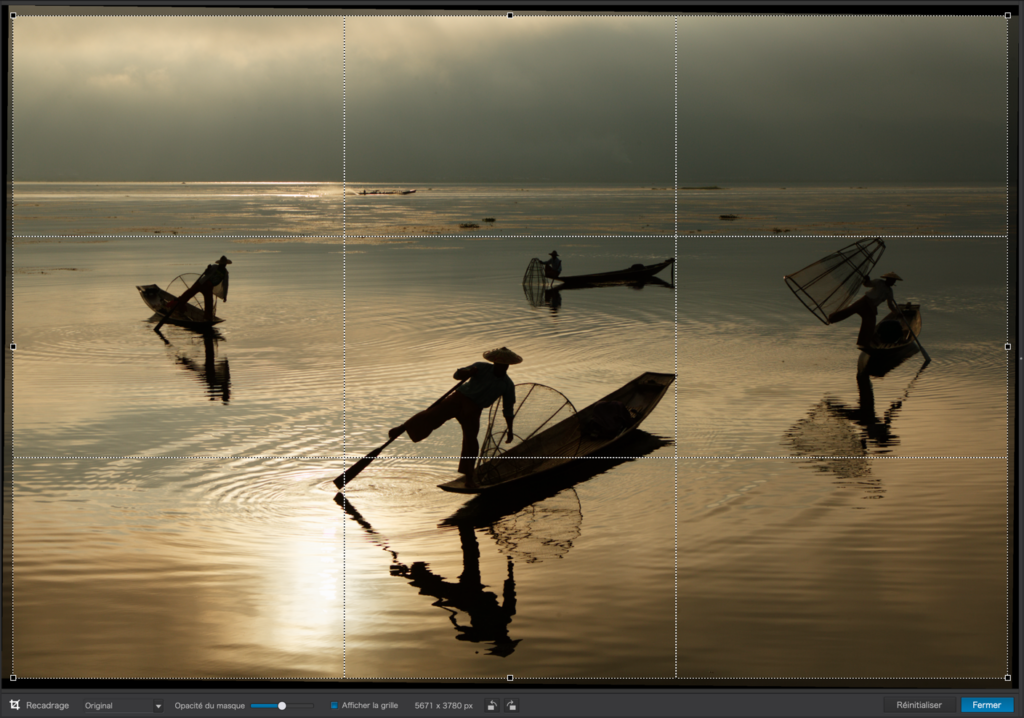Viewport: 1024px width, 718px height.
Task: Rotate the image clockwise with the right-rotate icon
Action: (x=511, y=705)
